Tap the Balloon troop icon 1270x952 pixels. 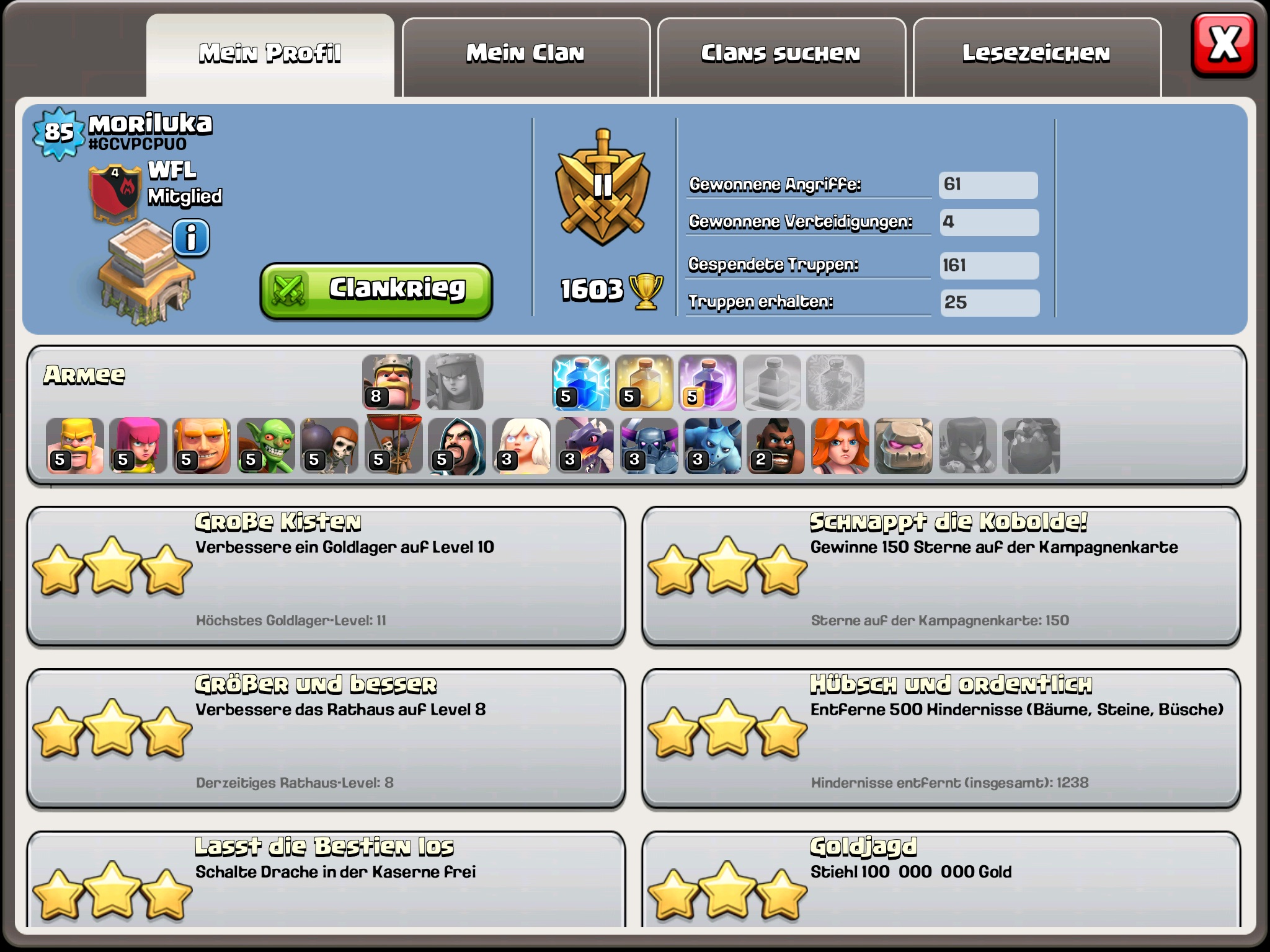pyautogui.click(x=394, y=445)
